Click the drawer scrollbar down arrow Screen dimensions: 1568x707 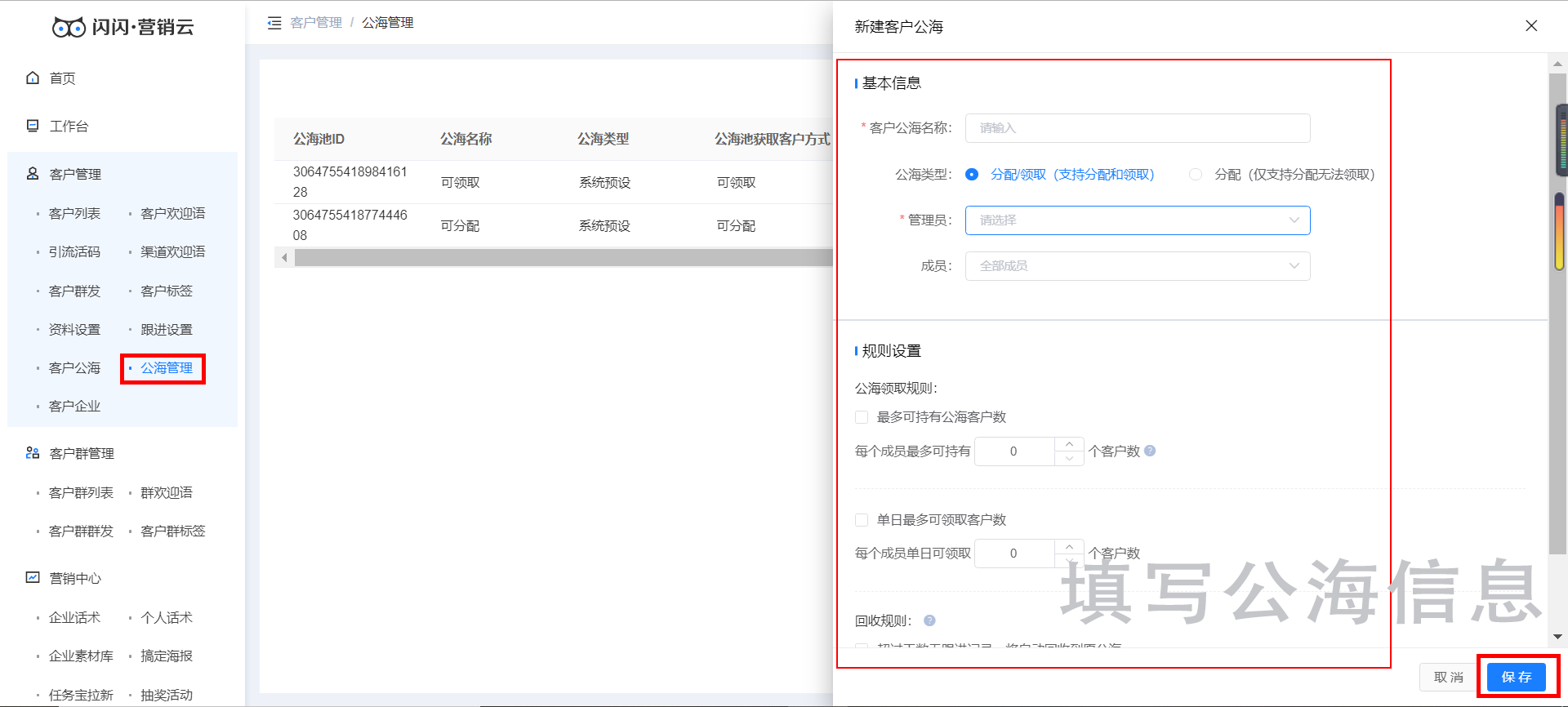(1557, 637)
